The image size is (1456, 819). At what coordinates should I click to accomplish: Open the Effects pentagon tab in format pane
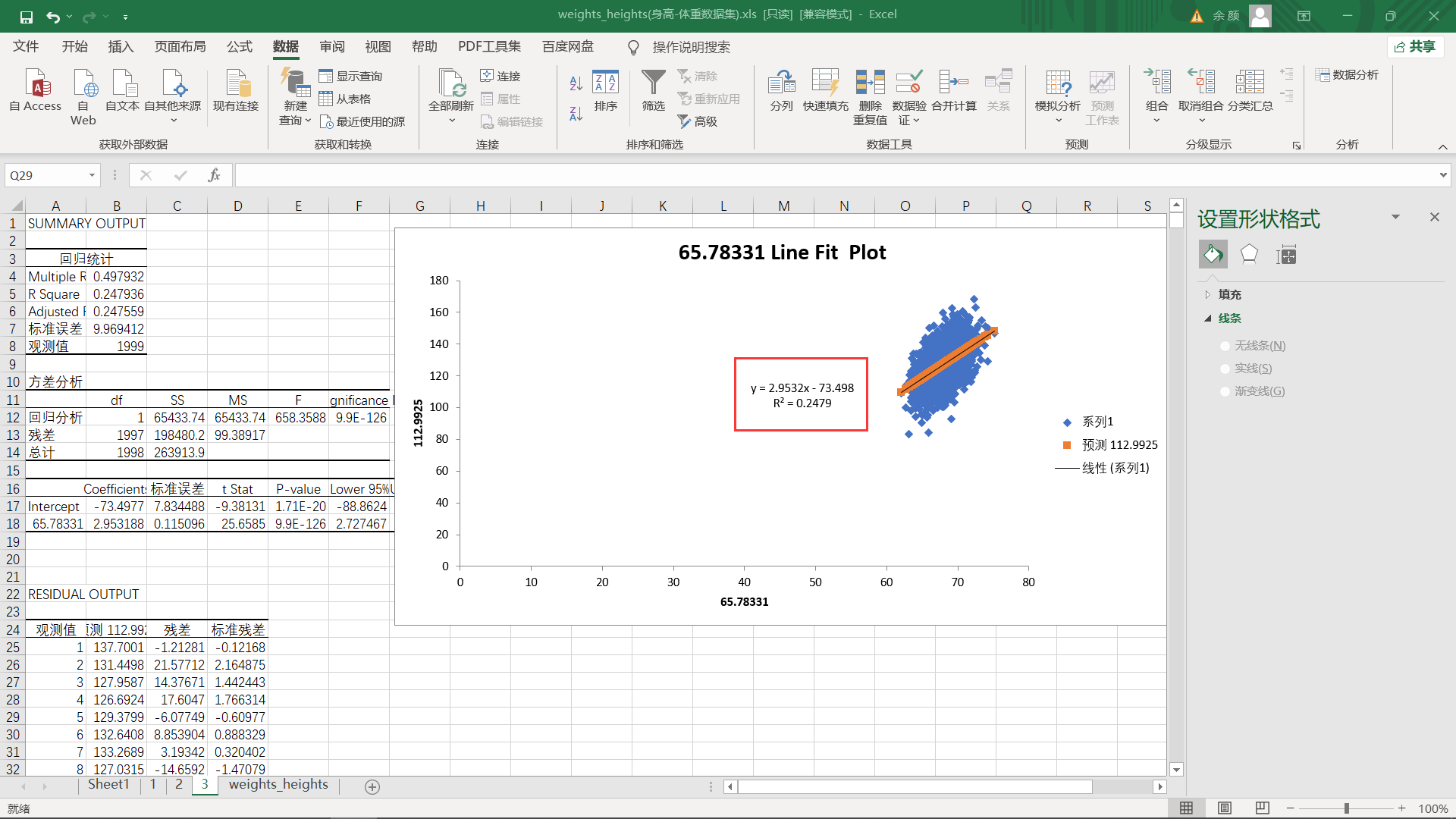1249,255
